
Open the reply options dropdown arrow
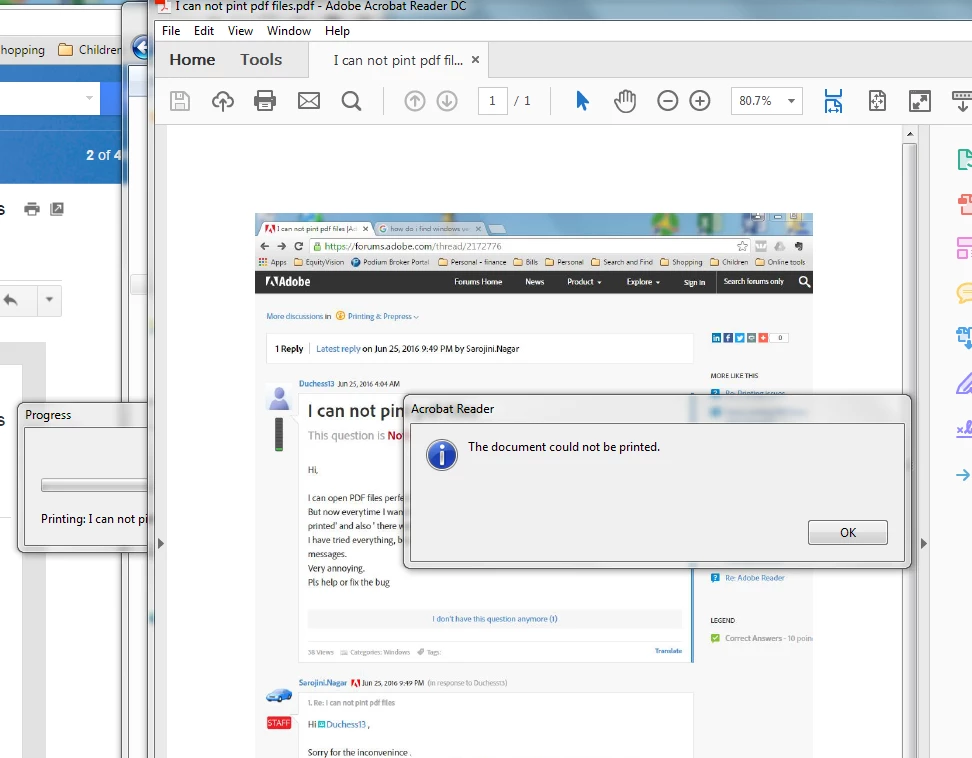49,300
